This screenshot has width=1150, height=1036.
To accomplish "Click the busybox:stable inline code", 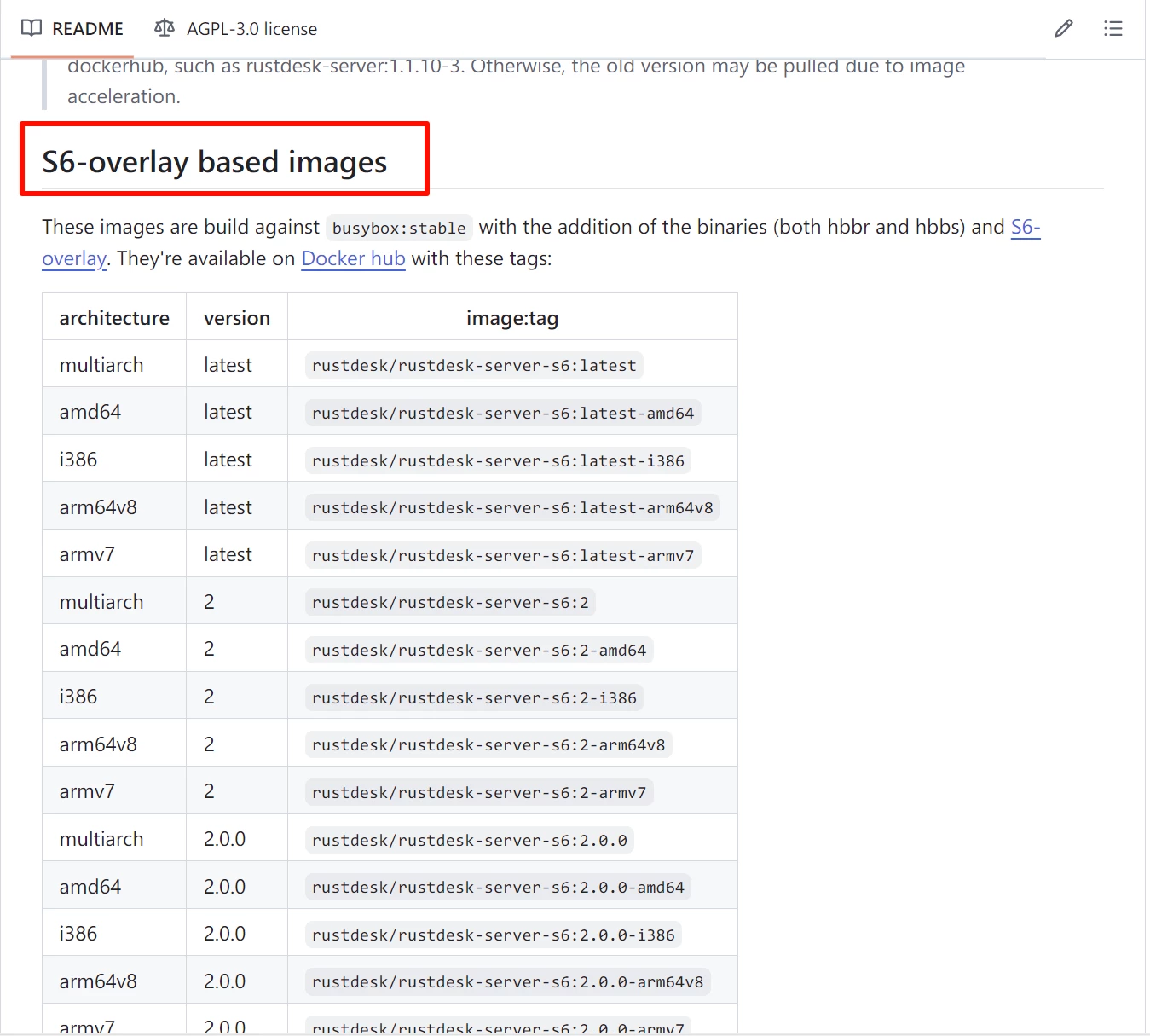I will pos(399,229).
